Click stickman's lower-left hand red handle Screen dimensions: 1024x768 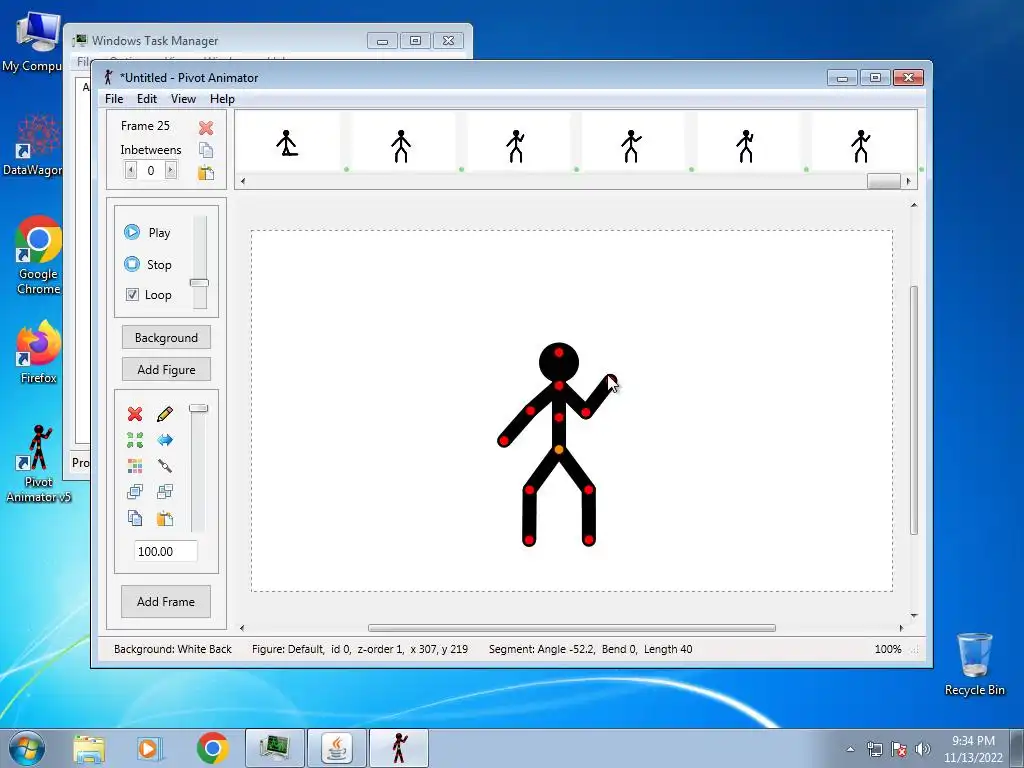click(504, 441)
